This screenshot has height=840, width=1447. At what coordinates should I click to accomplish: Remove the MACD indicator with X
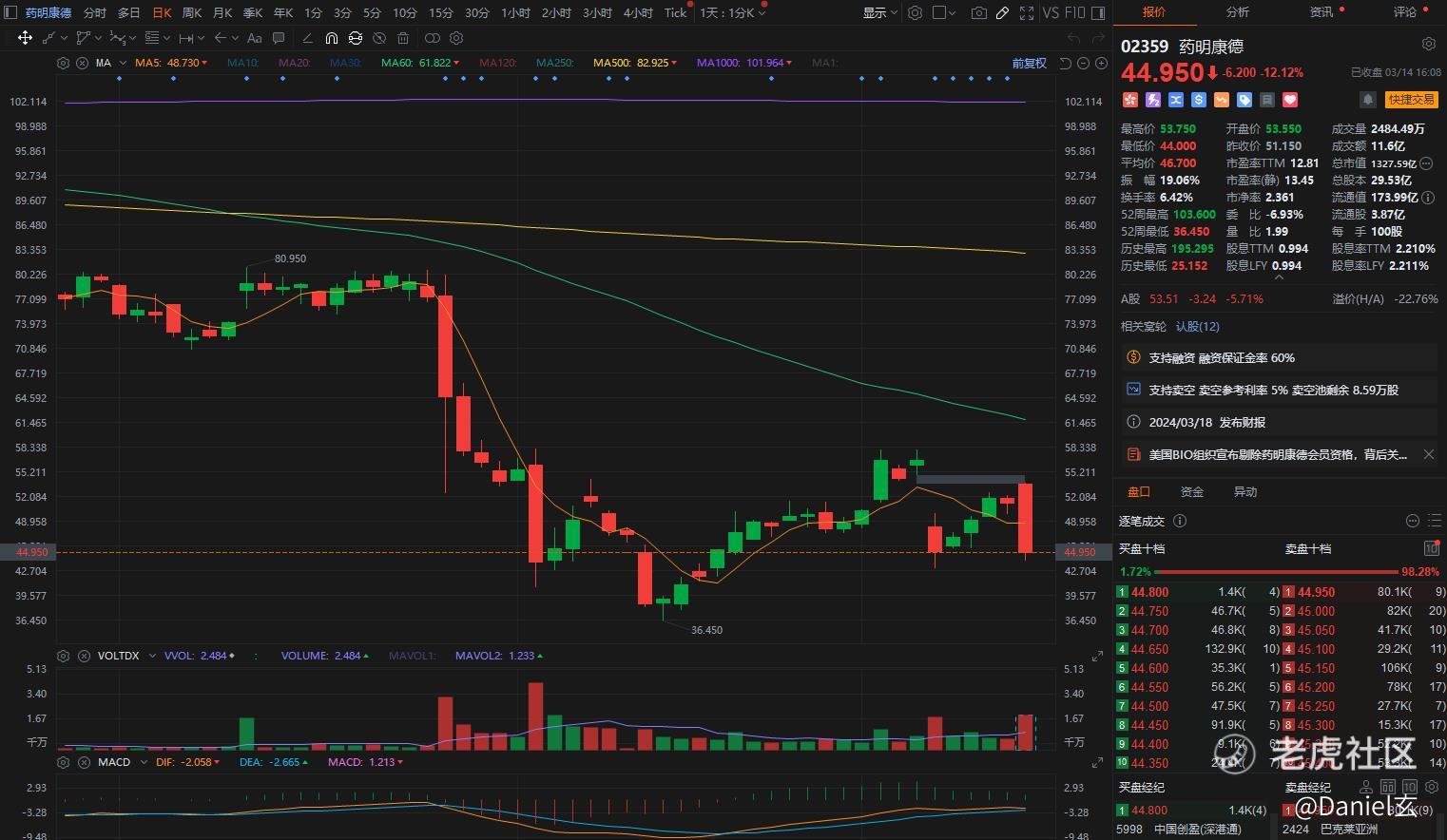pyautogui.click(x=82, y=762)
